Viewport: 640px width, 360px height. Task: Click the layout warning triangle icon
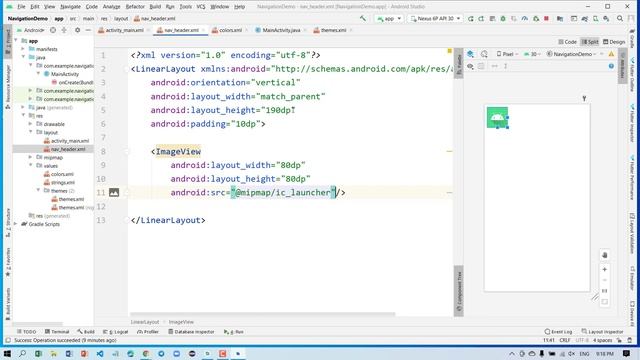611,54
